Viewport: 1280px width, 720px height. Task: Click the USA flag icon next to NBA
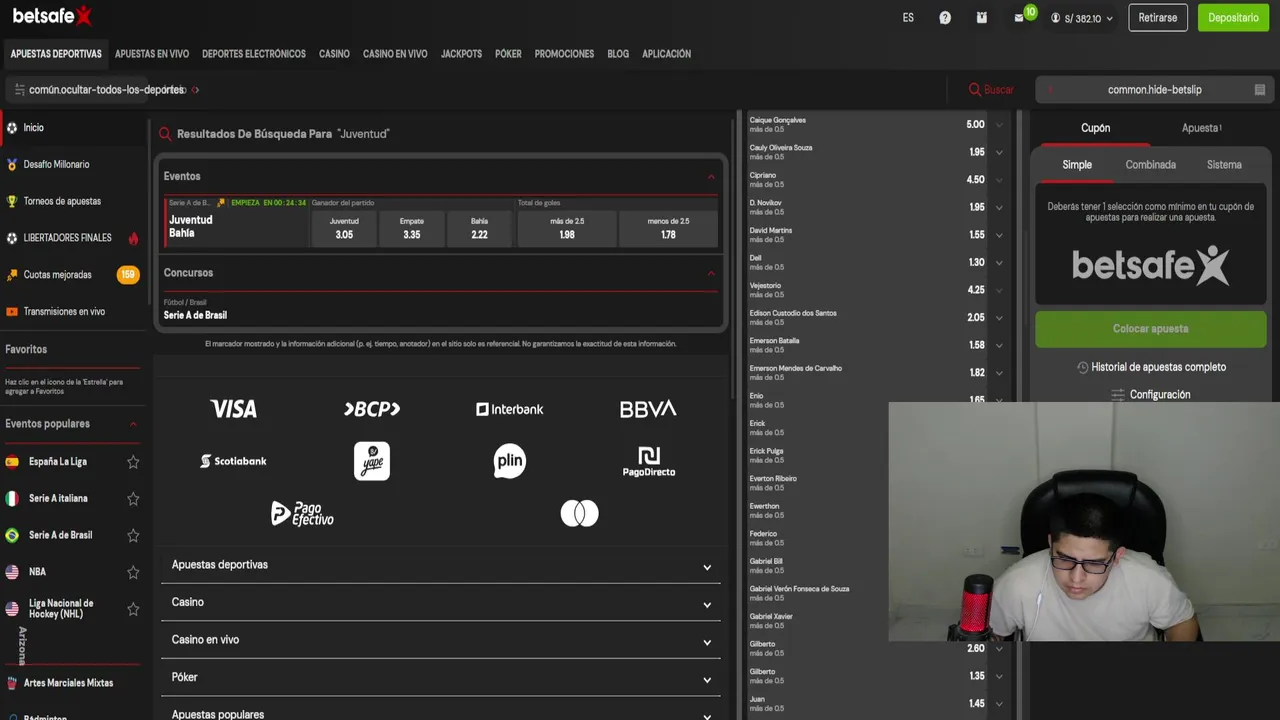pos(12,572)
